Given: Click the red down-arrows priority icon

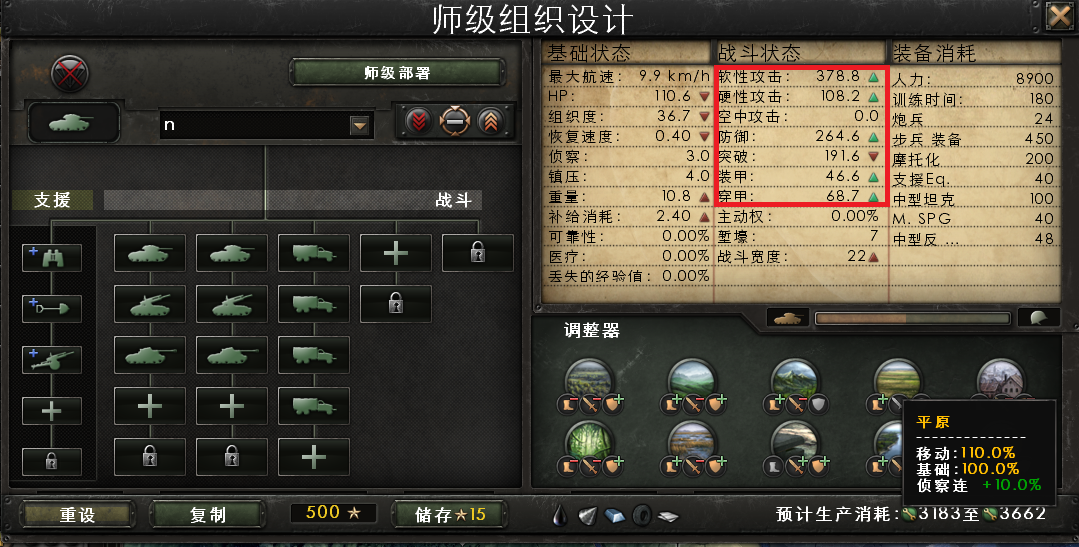Looking at the screenshot, I should [418, 122].
